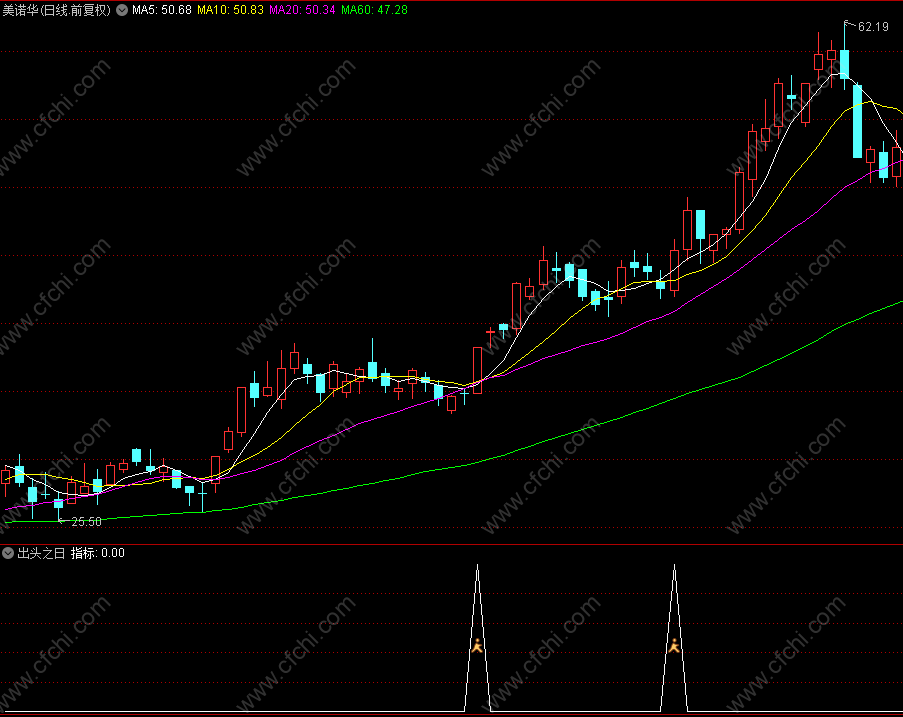Click the 指标: 0.00 value label

[98, 553]
